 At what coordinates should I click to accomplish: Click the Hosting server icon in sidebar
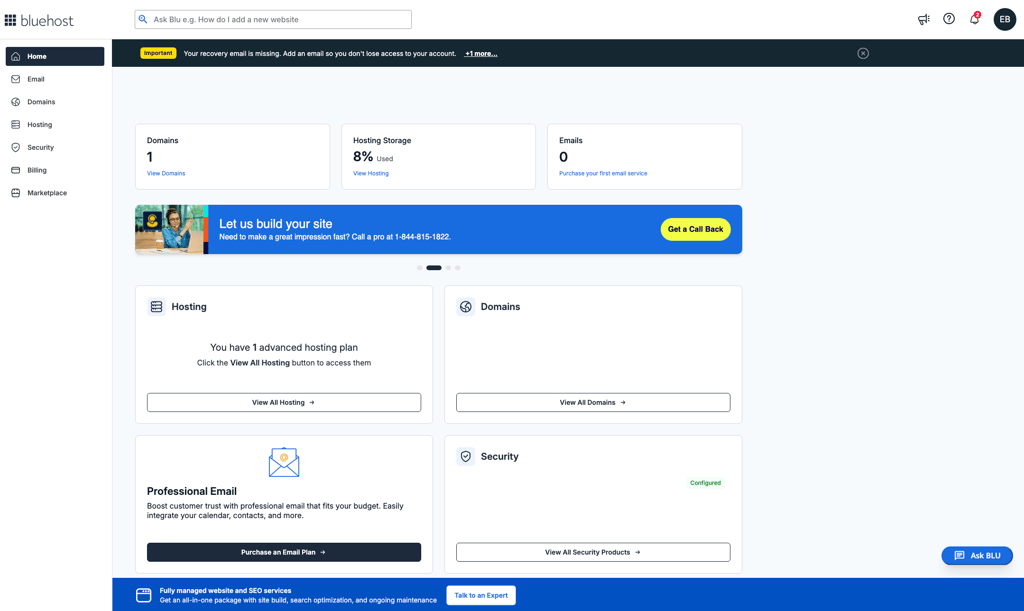[x=16, y=125]
